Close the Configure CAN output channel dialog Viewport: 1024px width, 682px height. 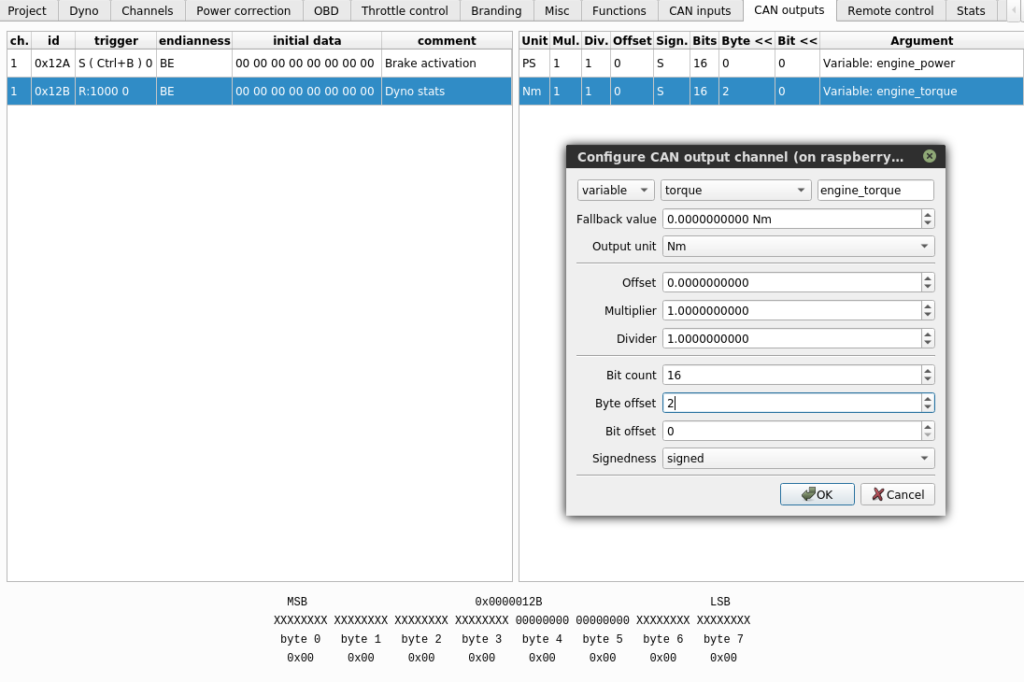point(929,156)
